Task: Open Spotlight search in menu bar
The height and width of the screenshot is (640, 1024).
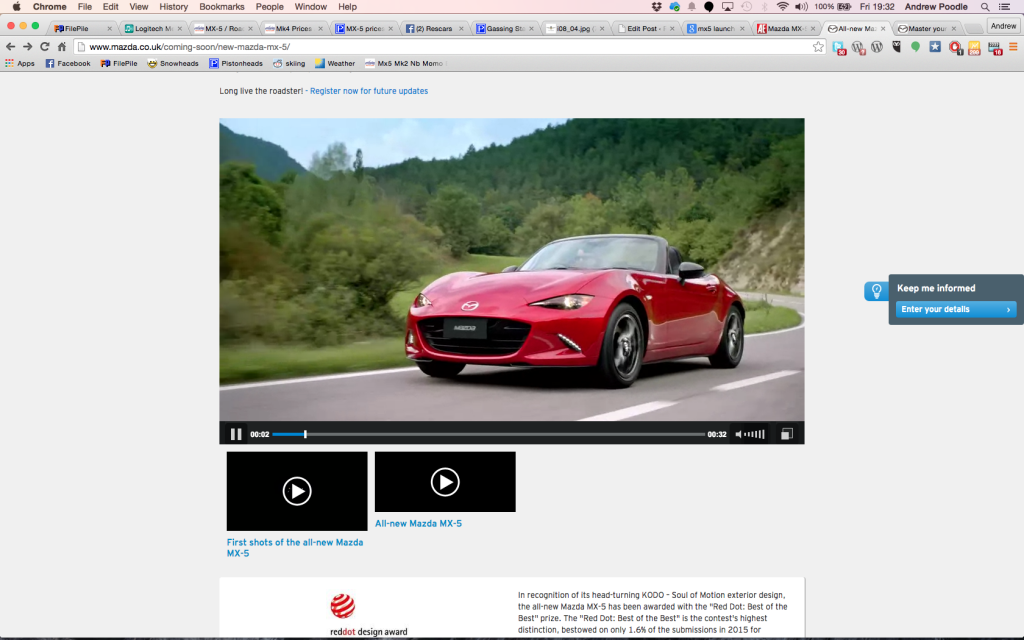Action: [985, 7]
